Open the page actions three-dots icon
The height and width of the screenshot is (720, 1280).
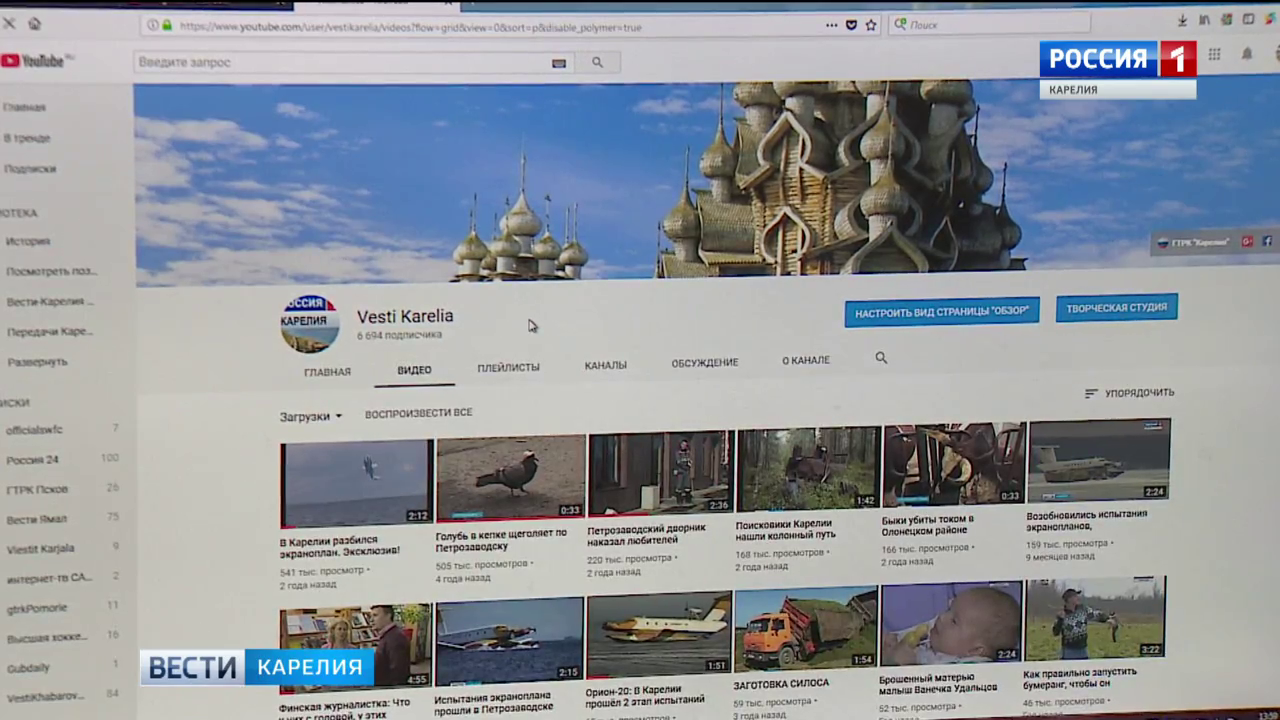click(x=832, y=25)
